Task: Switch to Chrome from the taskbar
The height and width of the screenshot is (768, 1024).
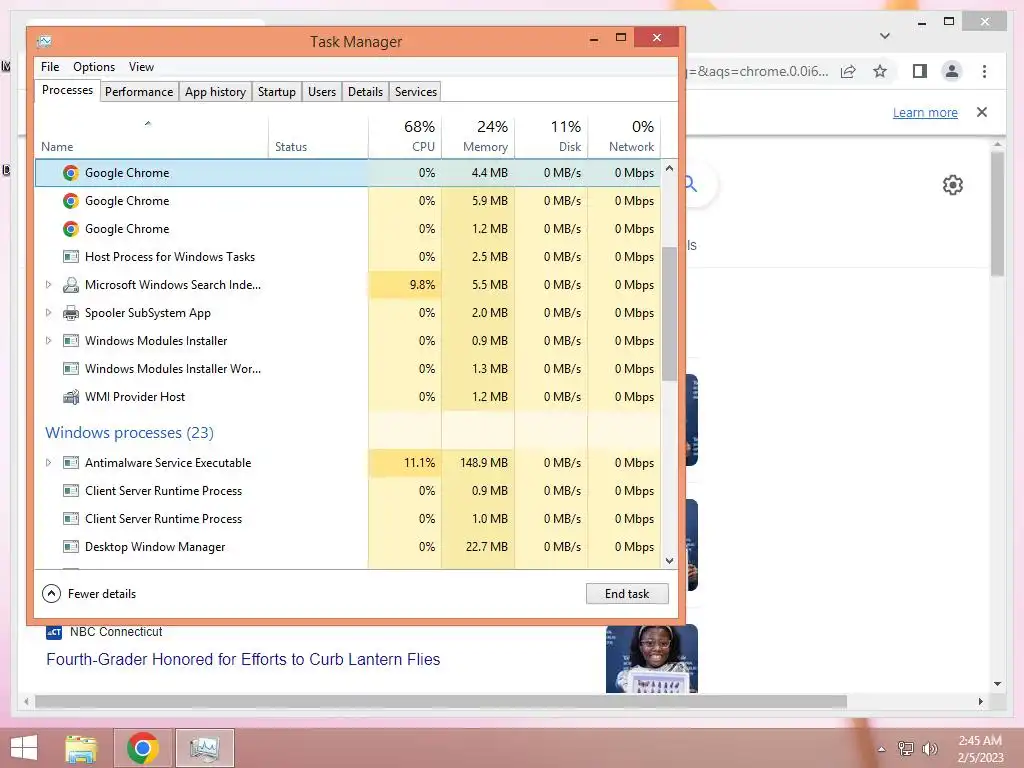Action: [142, 748]
